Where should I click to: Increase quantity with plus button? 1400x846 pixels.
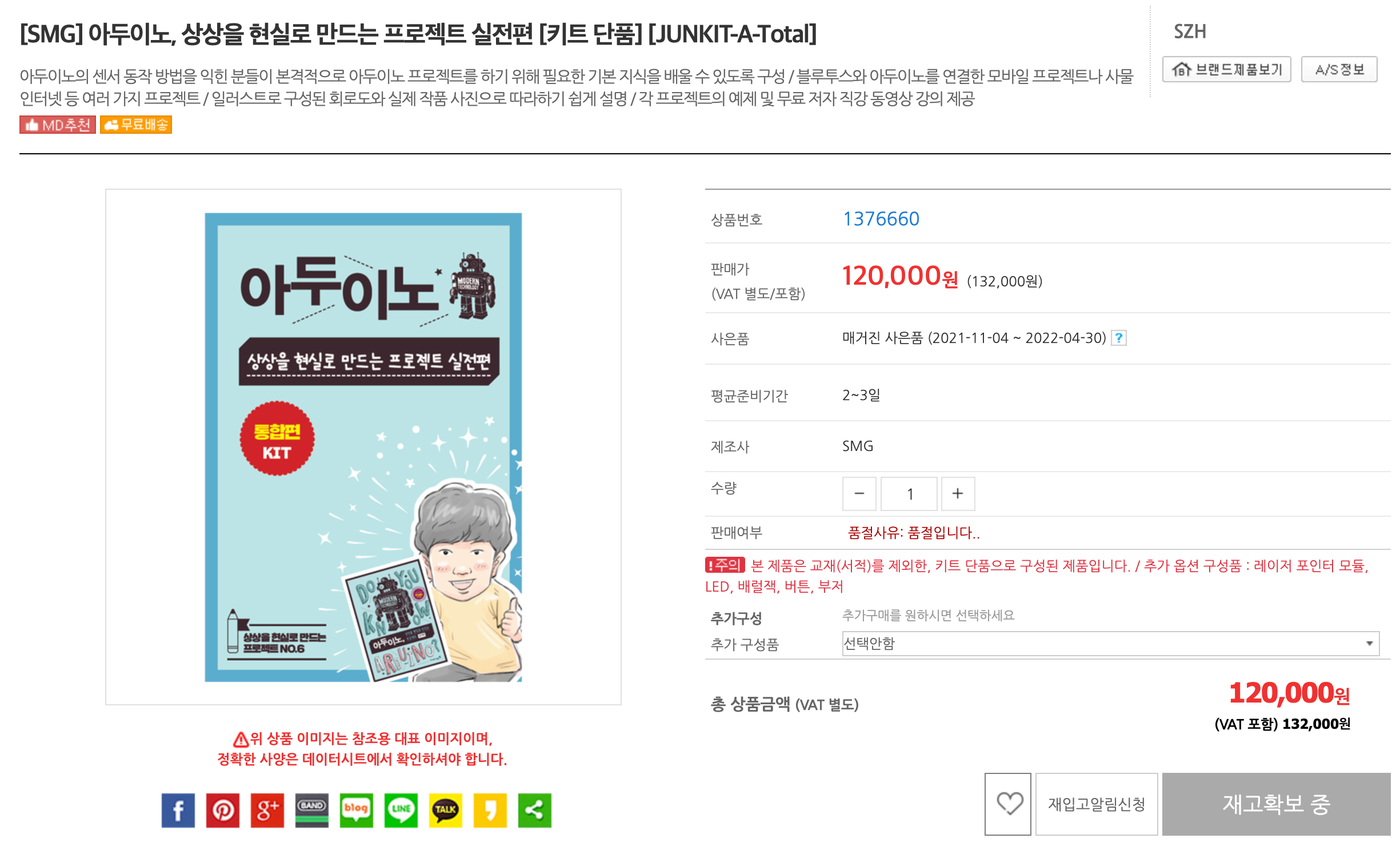point(958,493)
